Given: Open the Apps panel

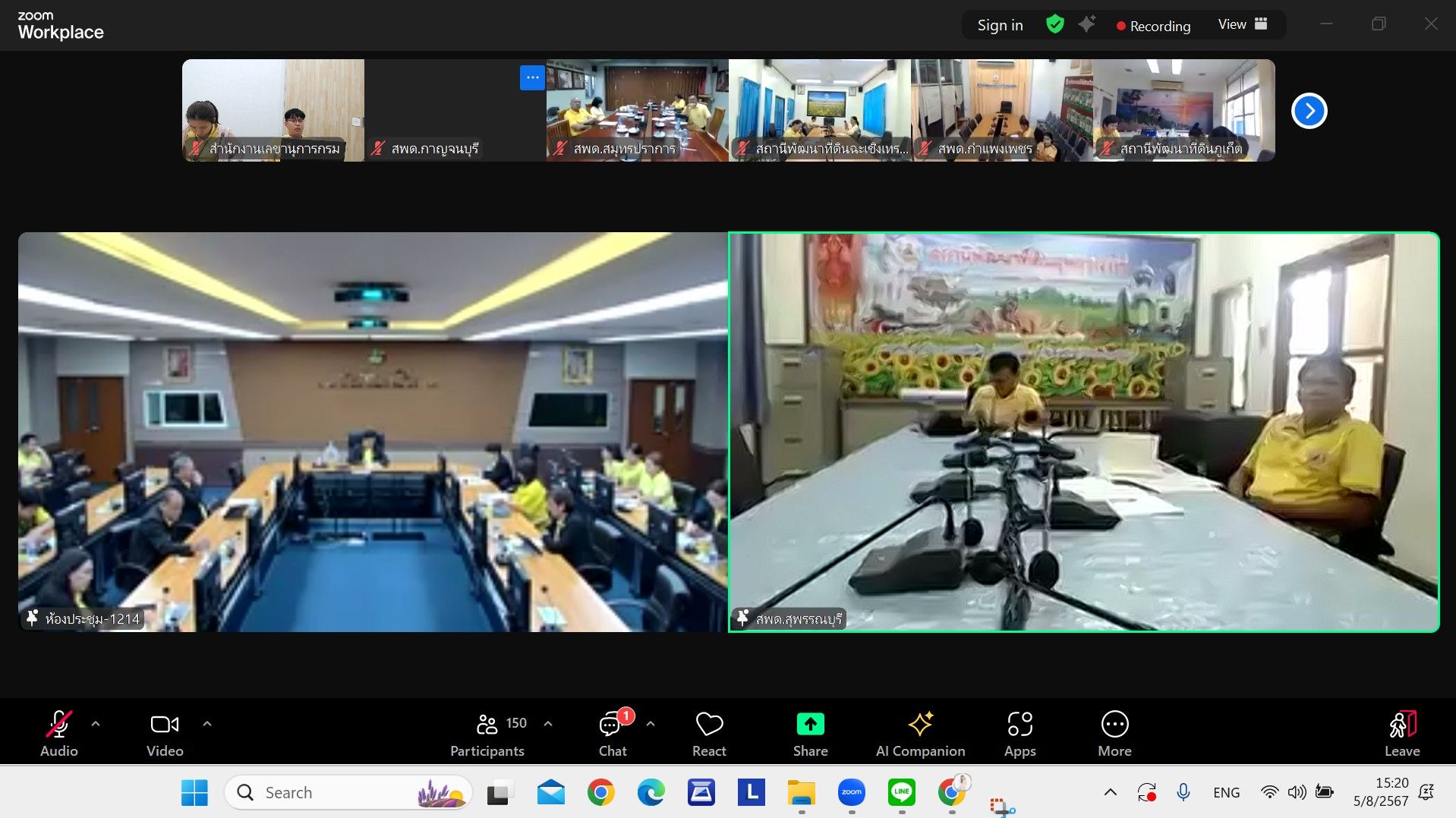Looking at the screenshot, I should (1020, 732).
